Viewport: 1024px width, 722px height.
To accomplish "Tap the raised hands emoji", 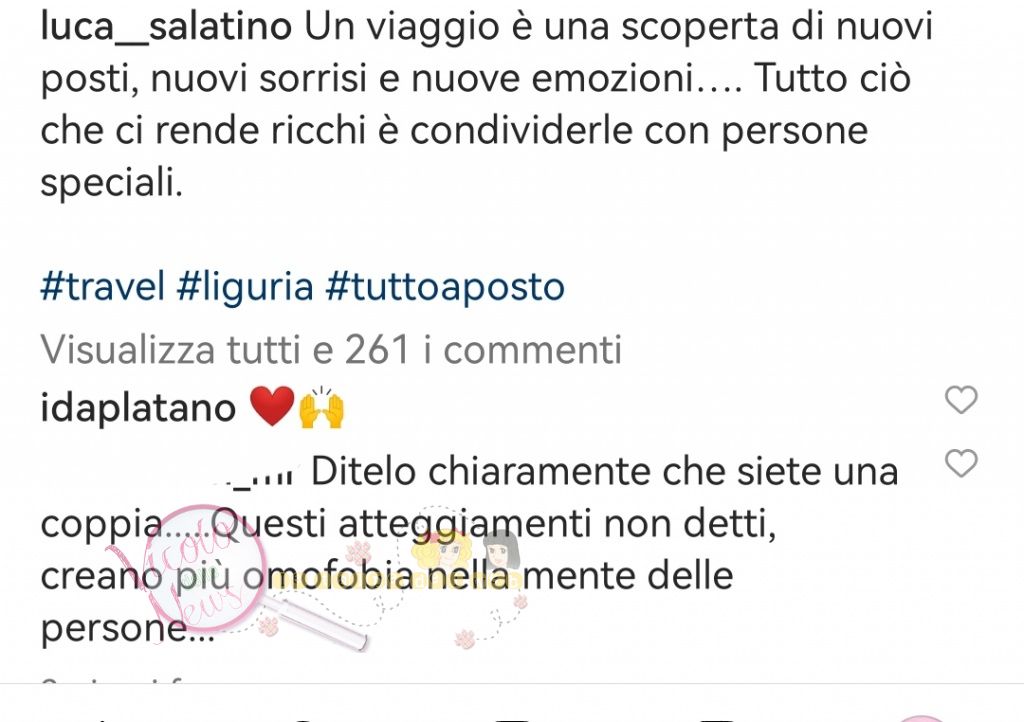I will pos(321,408).
